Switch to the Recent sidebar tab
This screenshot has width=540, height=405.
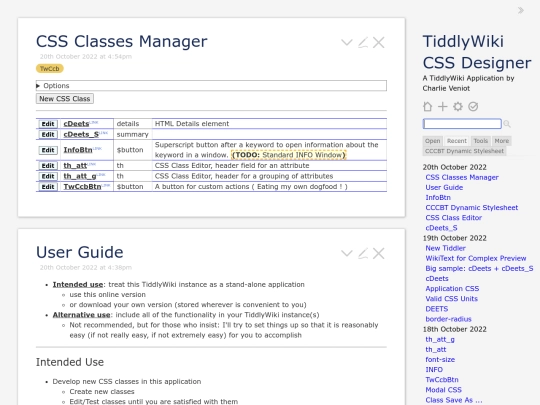point(457,141)
